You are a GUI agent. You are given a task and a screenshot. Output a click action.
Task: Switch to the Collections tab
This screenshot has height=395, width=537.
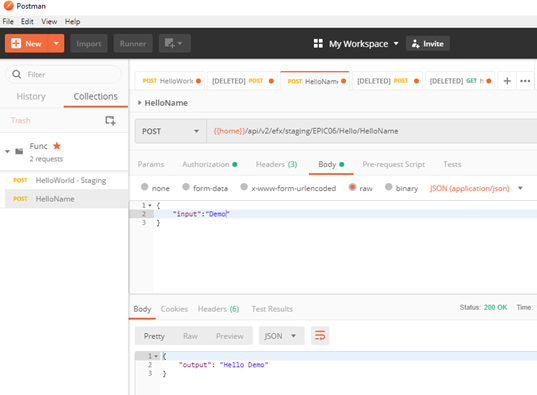pyautogui.click(x=96, y=97)
